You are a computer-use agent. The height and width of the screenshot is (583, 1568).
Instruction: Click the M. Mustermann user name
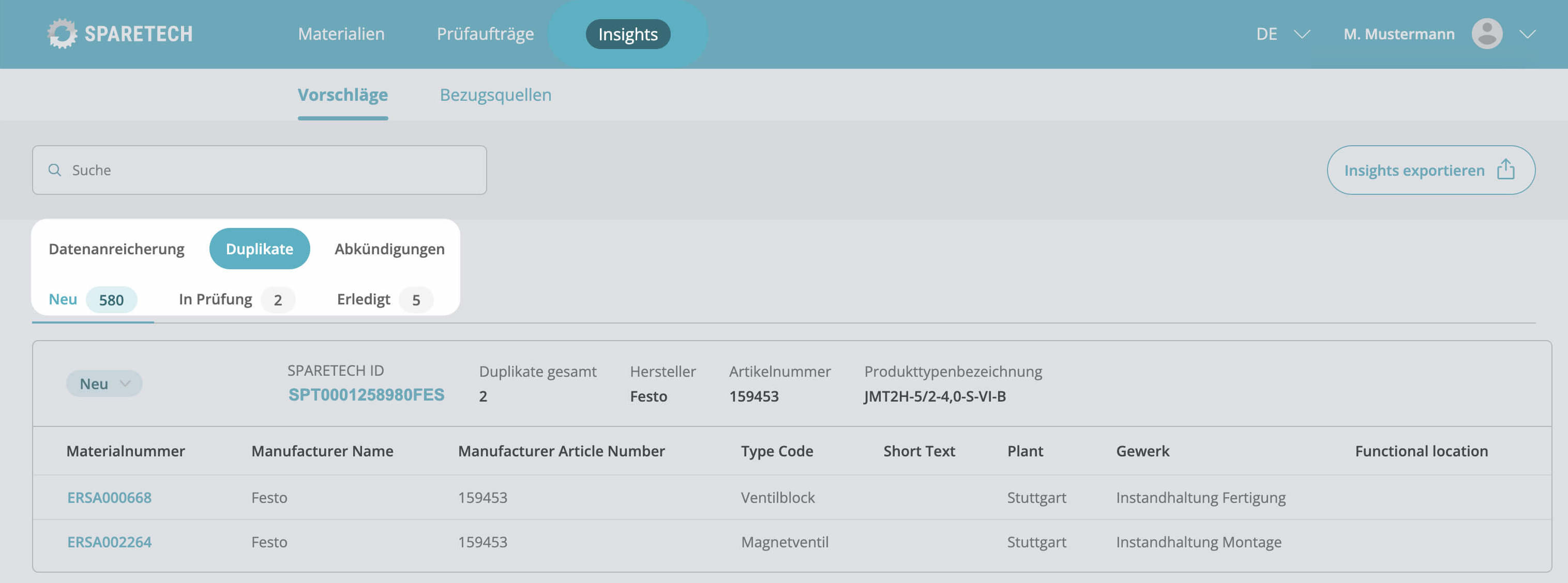click(1399, 34)
